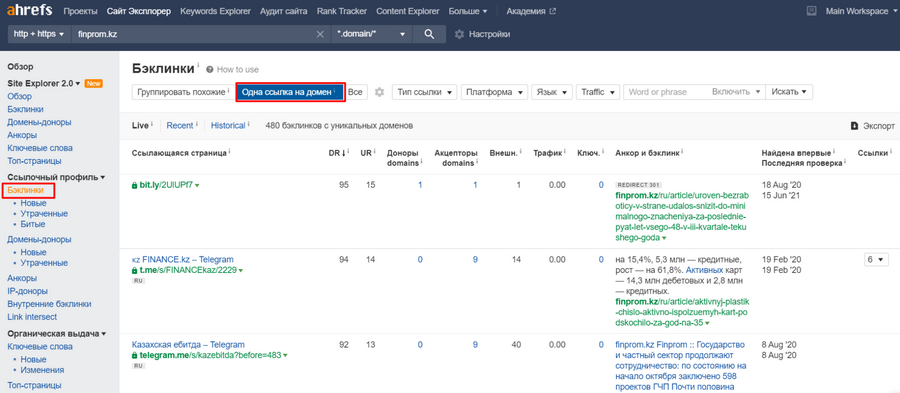This screenshot has height=393, width=900.
Task: Open the Платформа filter dropdown
Action: 494,92
